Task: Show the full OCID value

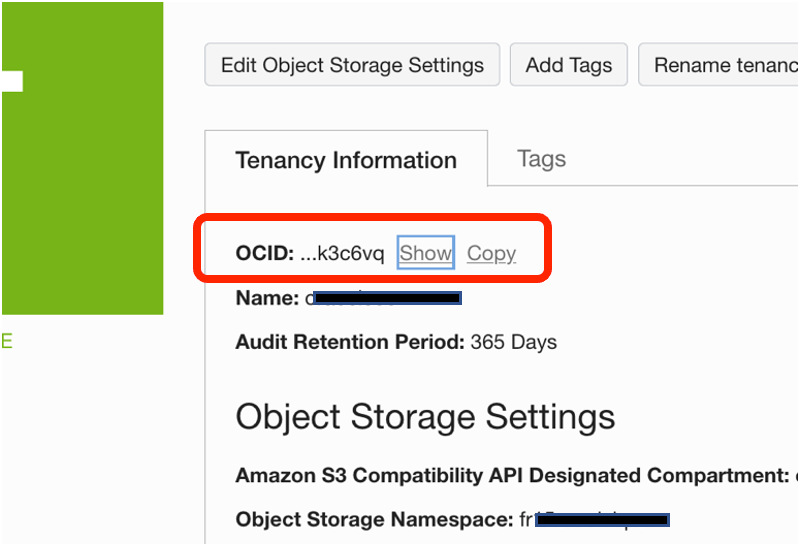Action: pos(426,253)
